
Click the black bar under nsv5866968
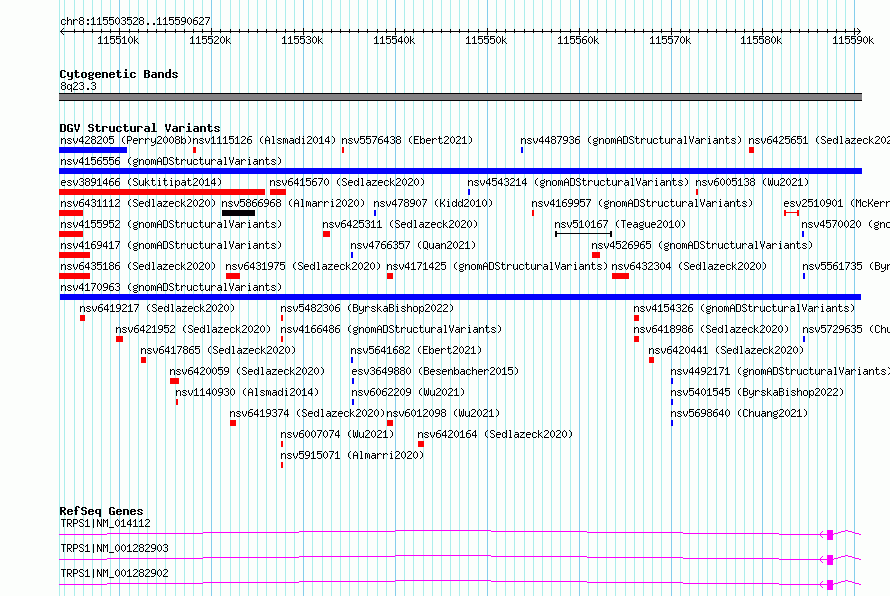(x=238, y=213)
